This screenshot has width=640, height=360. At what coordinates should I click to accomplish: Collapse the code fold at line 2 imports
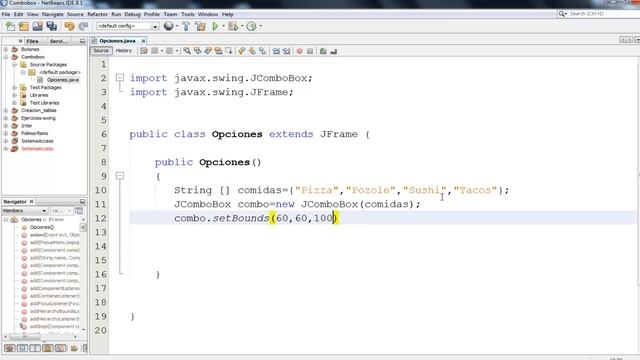(x=120, y=78)
